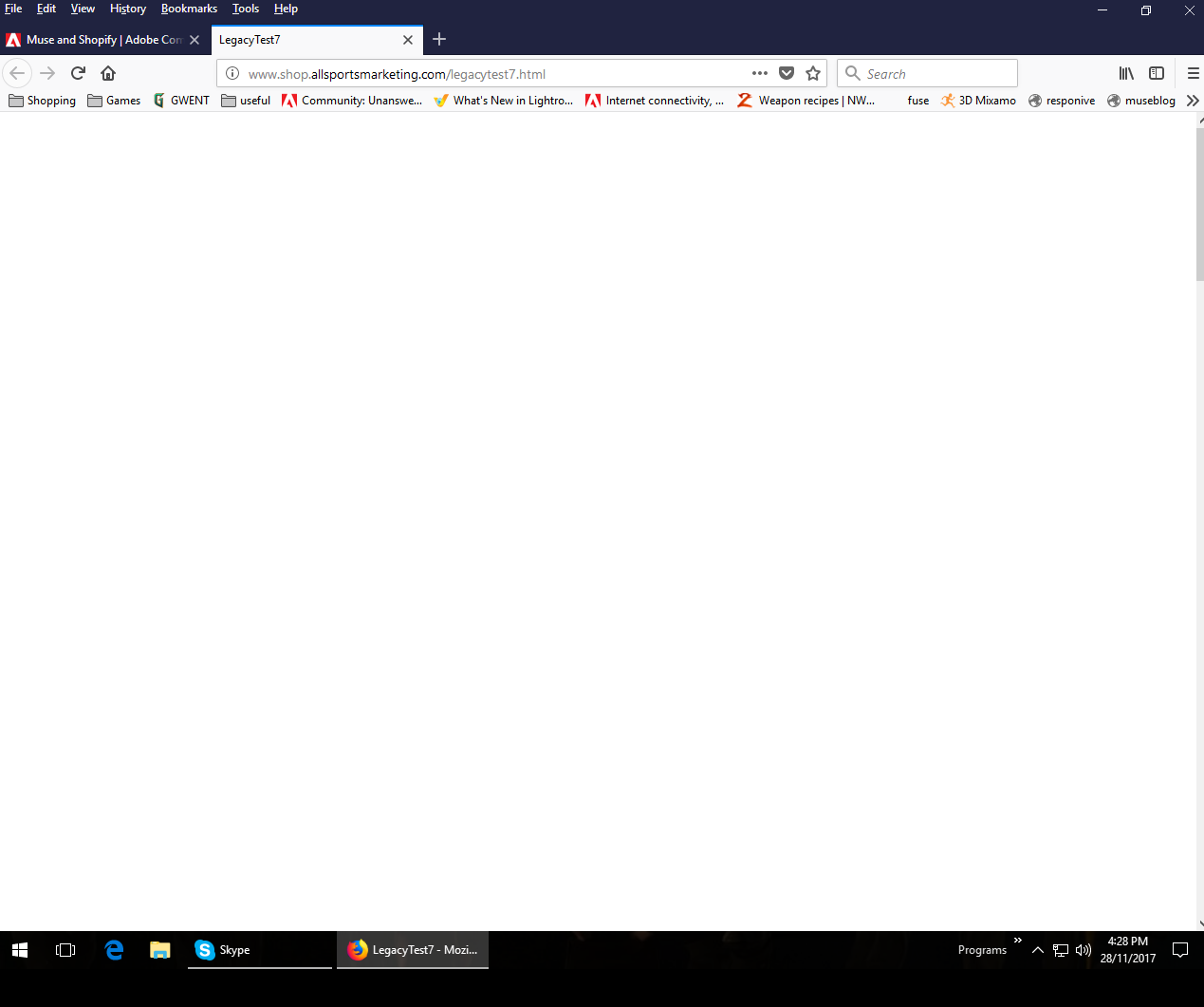Open the Bookmarks menu
The height and width of the screenshot is (1007, 1204).
click(x=189, y=9)
